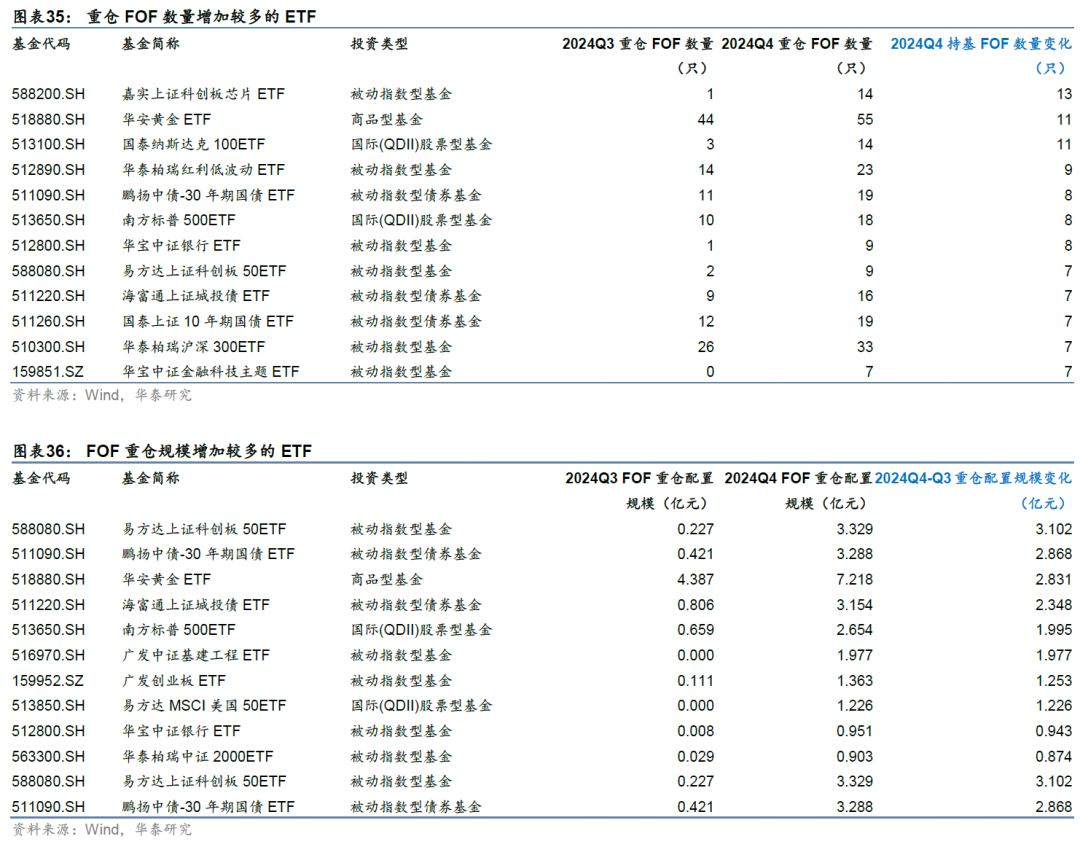Click the value 7.218 in 图表36
This screenshot has height=847, width=1080.
coord(854,580)
